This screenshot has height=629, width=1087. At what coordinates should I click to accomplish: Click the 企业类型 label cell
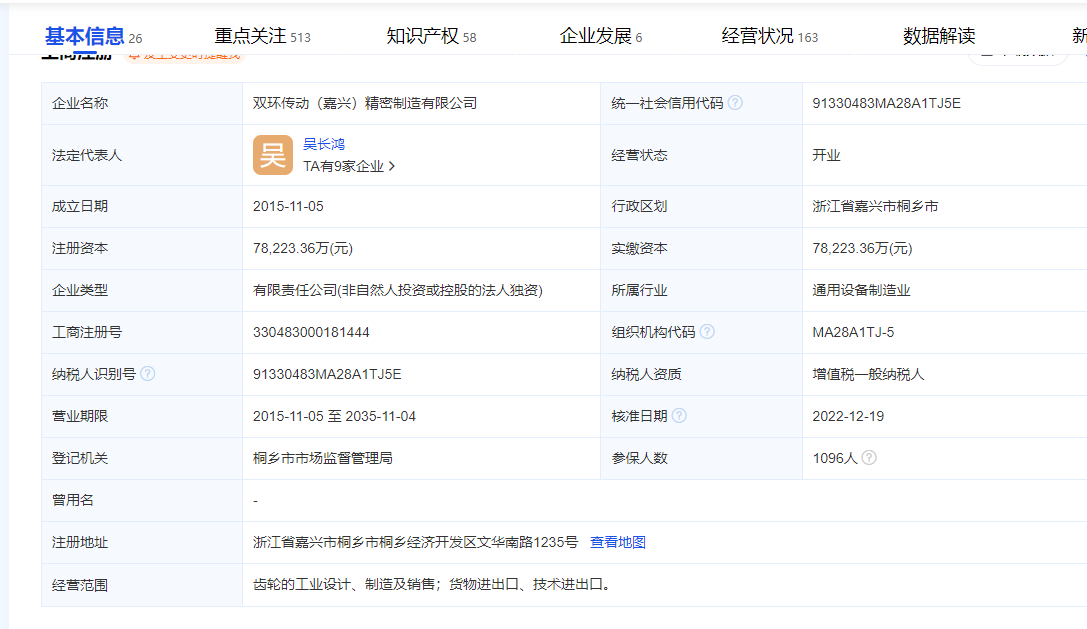click(x=142, y=290)
